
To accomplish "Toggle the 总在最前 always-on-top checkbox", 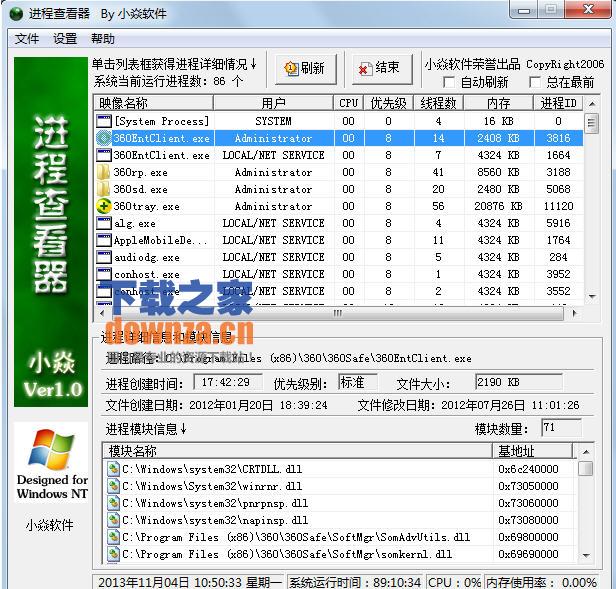I will (x=535, y=82).
